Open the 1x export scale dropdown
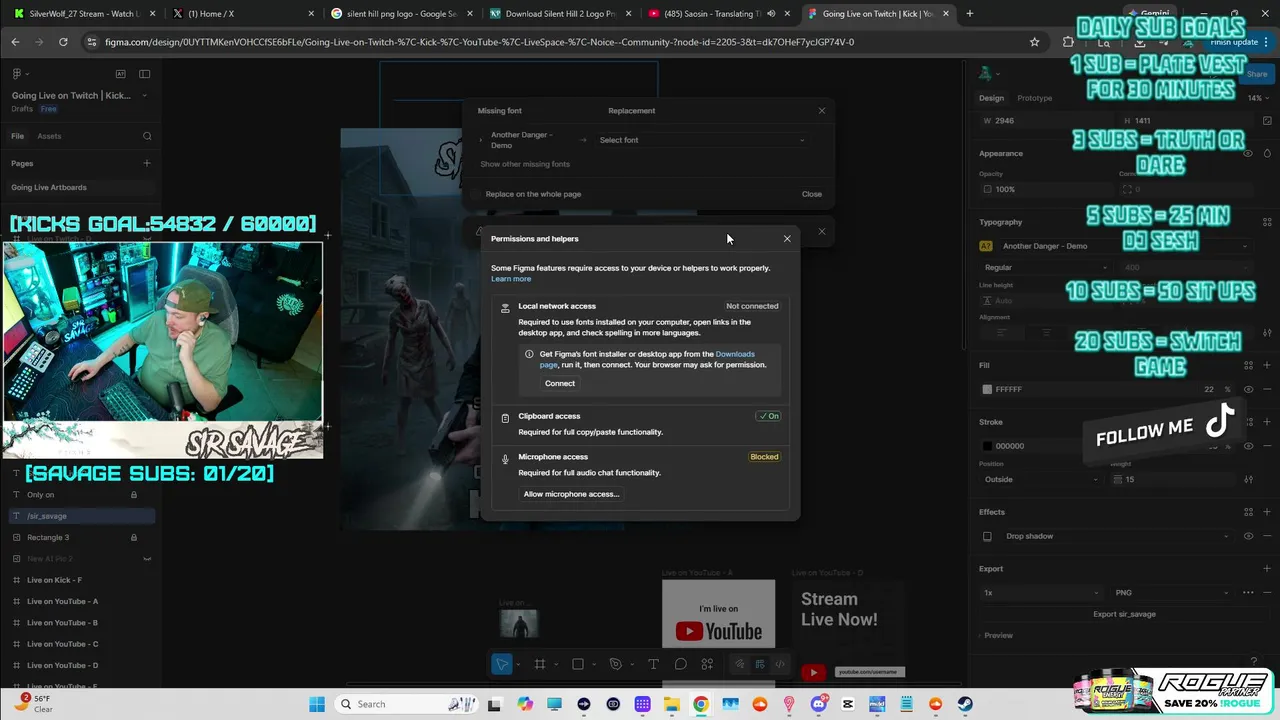This screenshot has width=1280, height=720. [1040, 592]
